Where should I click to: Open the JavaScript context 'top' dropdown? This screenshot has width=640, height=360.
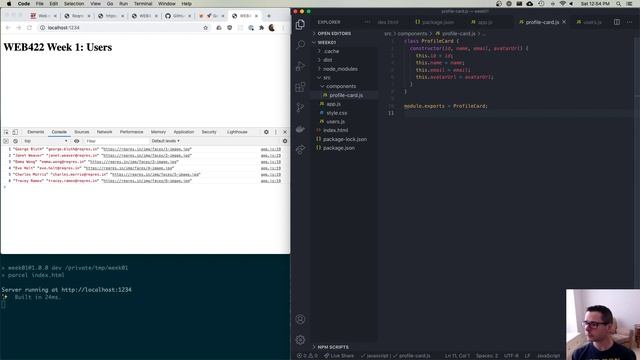(46, 141)
